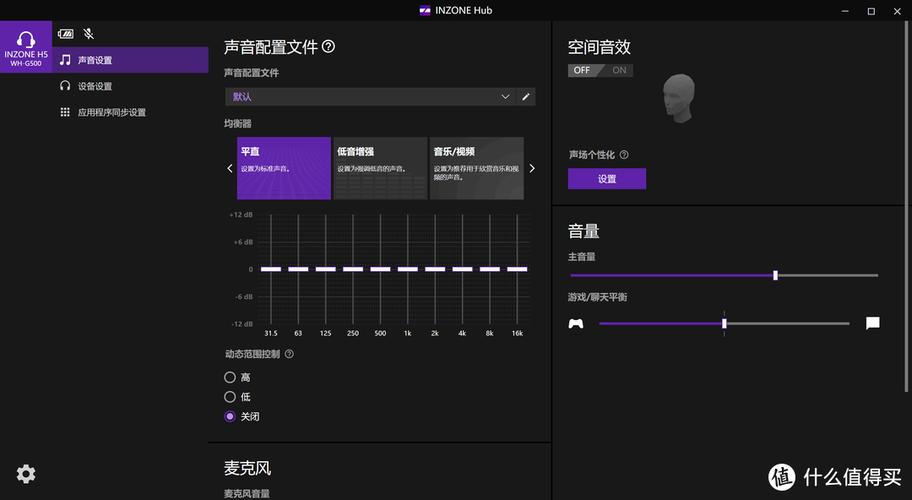Click the microphone mute status icon

[89, 34]
